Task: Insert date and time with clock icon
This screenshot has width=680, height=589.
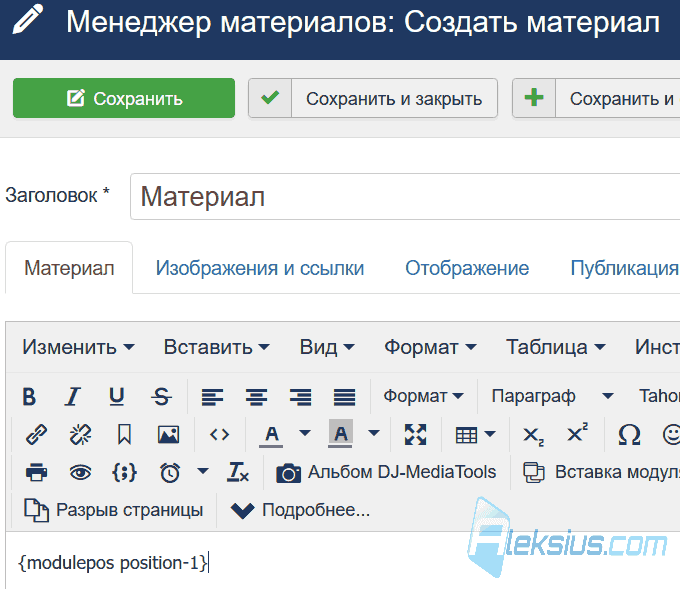Action: [170, 472]
